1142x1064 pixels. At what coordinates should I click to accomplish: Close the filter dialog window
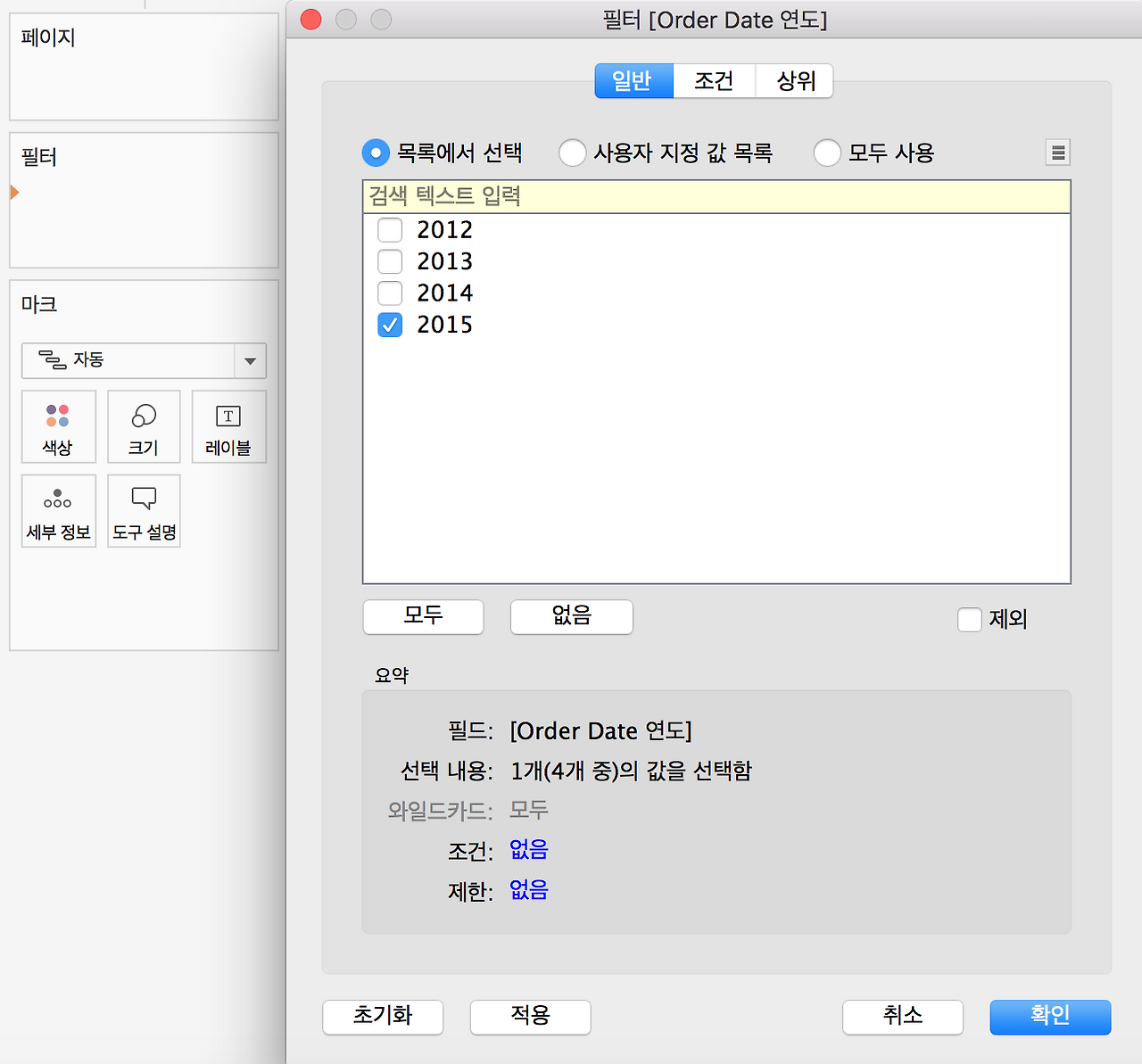[x=311, y=19]
